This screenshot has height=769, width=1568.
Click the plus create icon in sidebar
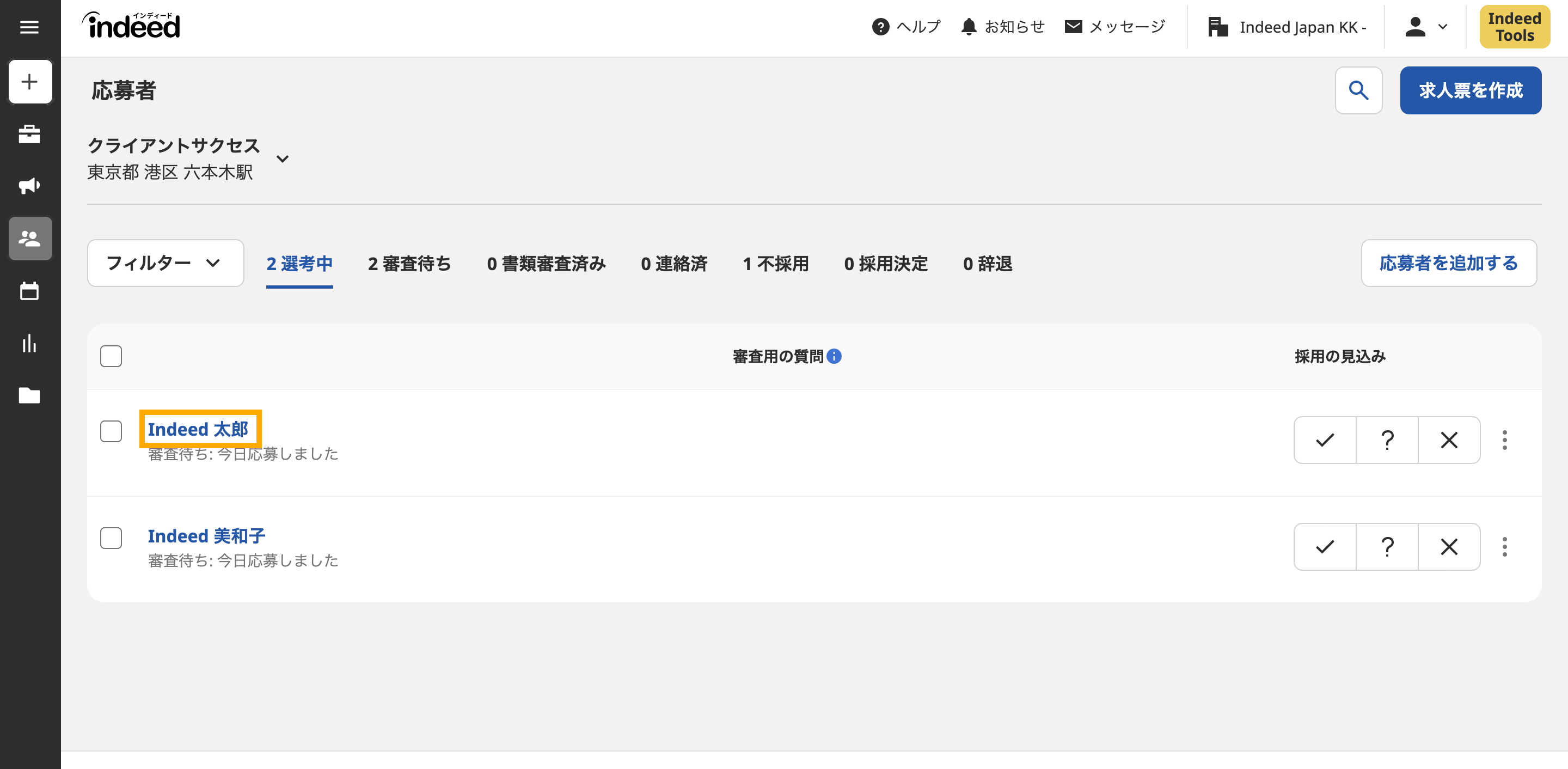pyautogui.click(x=30, y=82)
